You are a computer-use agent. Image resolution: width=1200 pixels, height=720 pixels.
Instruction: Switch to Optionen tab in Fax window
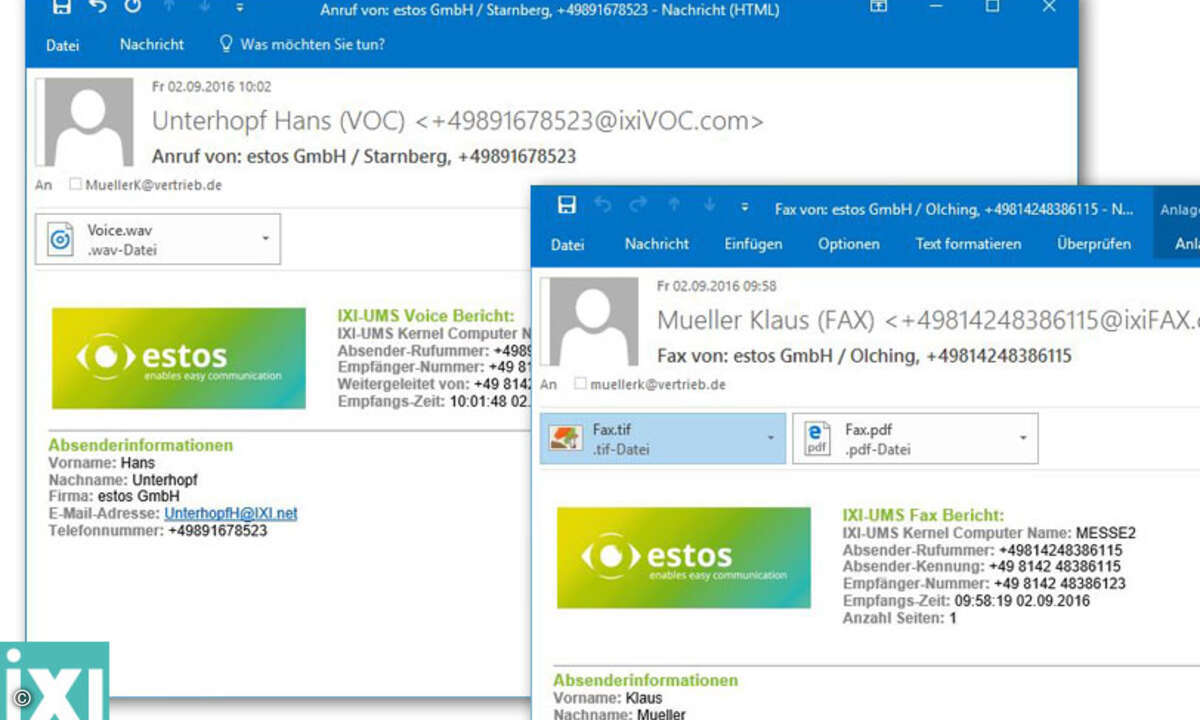[849, 244]
